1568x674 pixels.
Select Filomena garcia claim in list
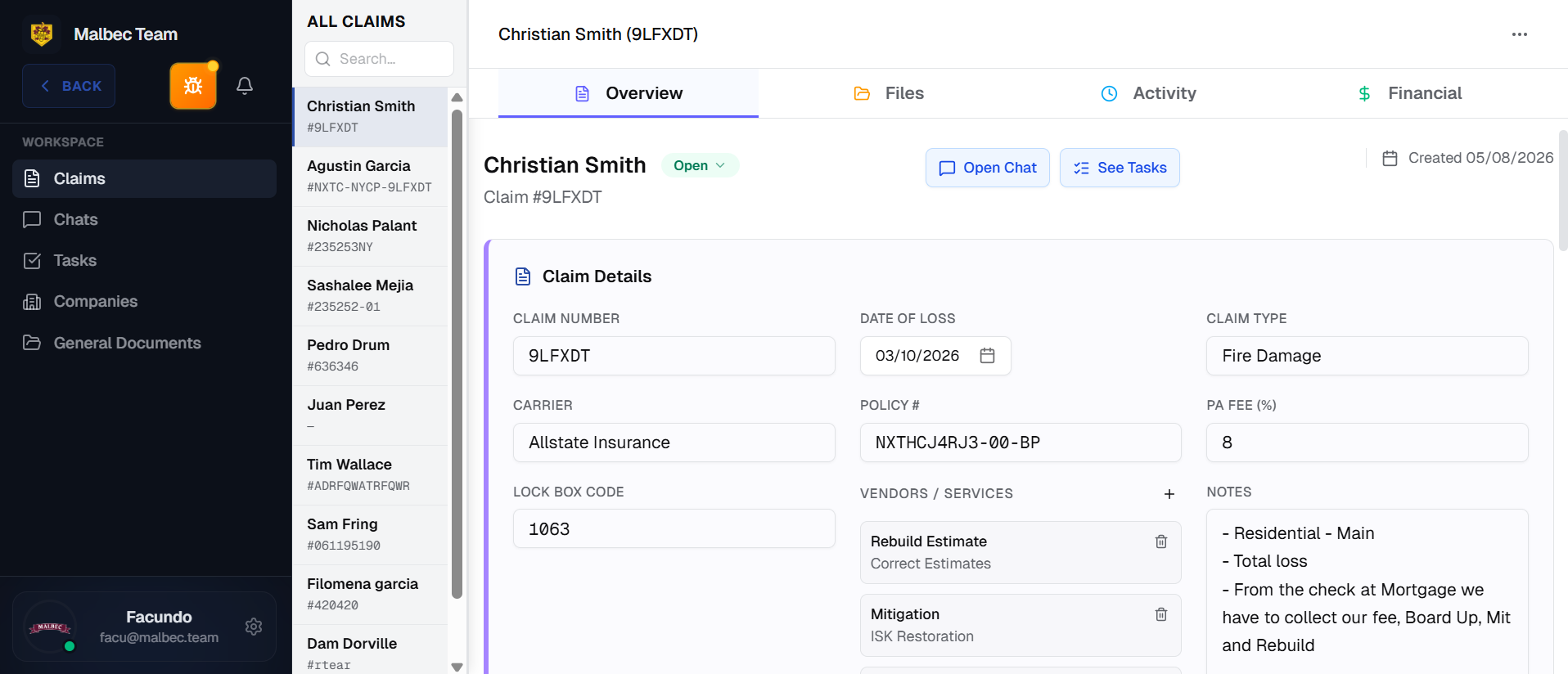[x=371, y=595]
